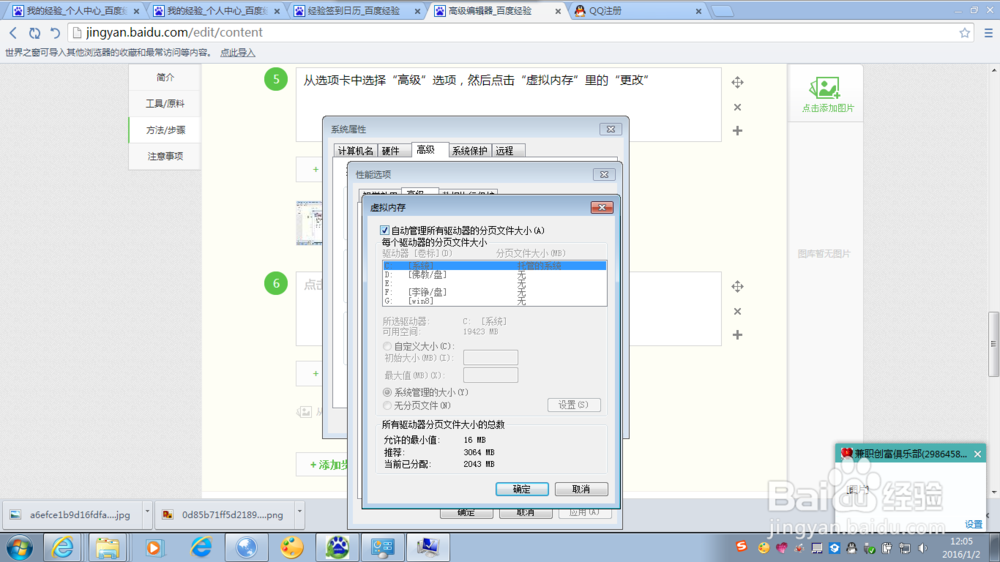Add a step below step 6 with the plus icon
1000x562 pixels.
coord(737,334)
